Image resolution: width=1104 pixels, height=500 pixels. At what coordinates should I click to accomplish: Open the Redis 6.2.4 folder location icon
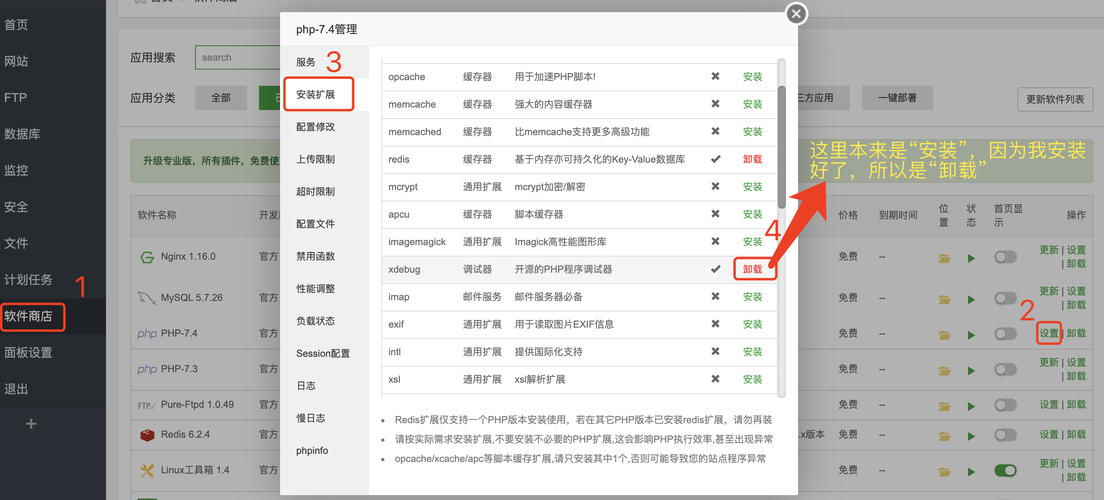point(945,435)
